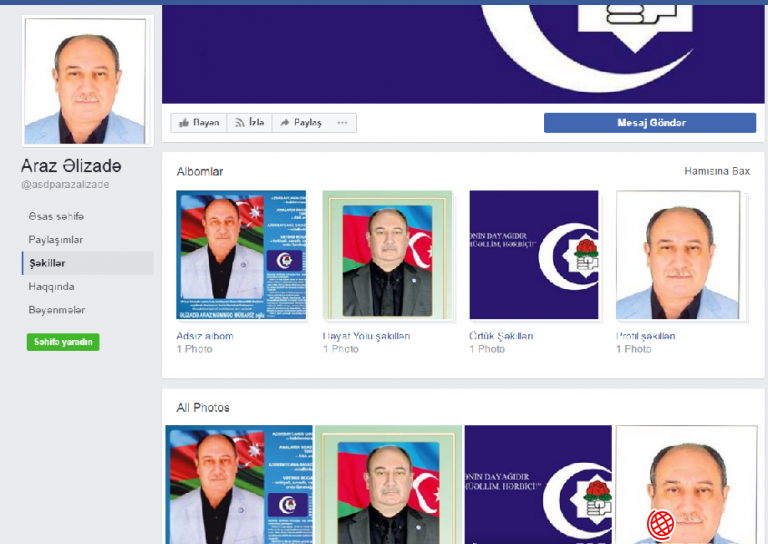This screenshot has width=768, height=544.
Task: Open the first photo under All Photos
Action: (x=239, y=485)
